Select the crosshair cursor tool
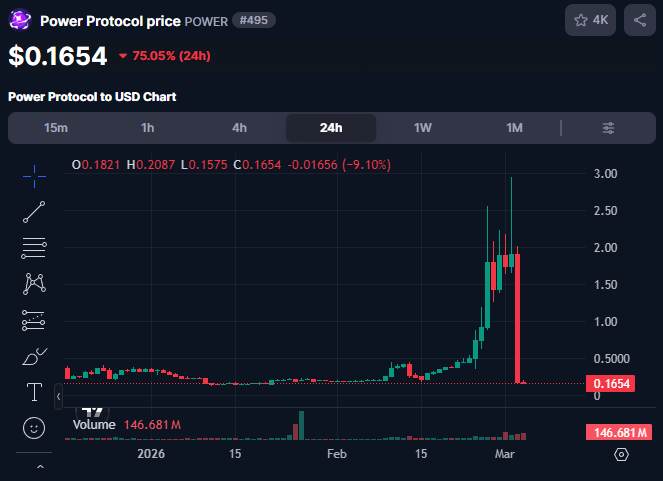The width and height of the screenshot is (663, 481). click(x=34, y=176)
